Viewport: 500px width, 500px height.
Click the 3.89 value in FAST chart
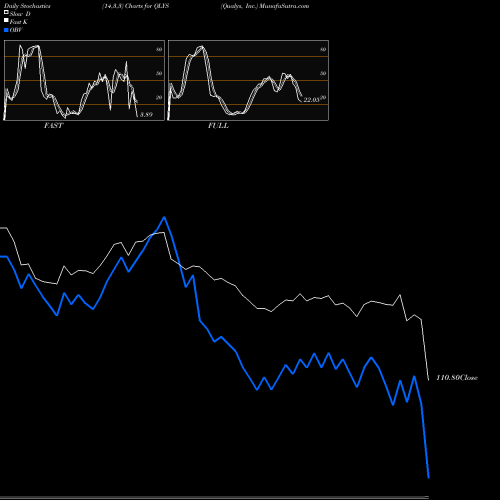point(146,114)
